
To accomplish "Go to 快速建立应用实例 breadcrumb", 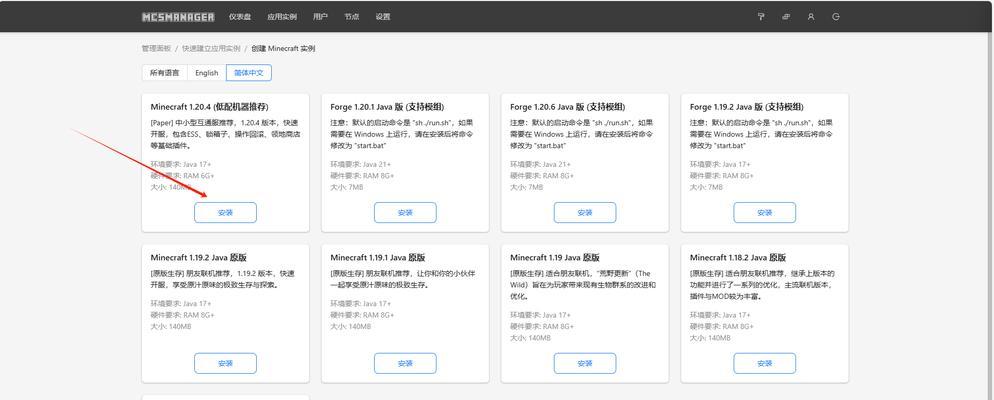I will (211, 48).
